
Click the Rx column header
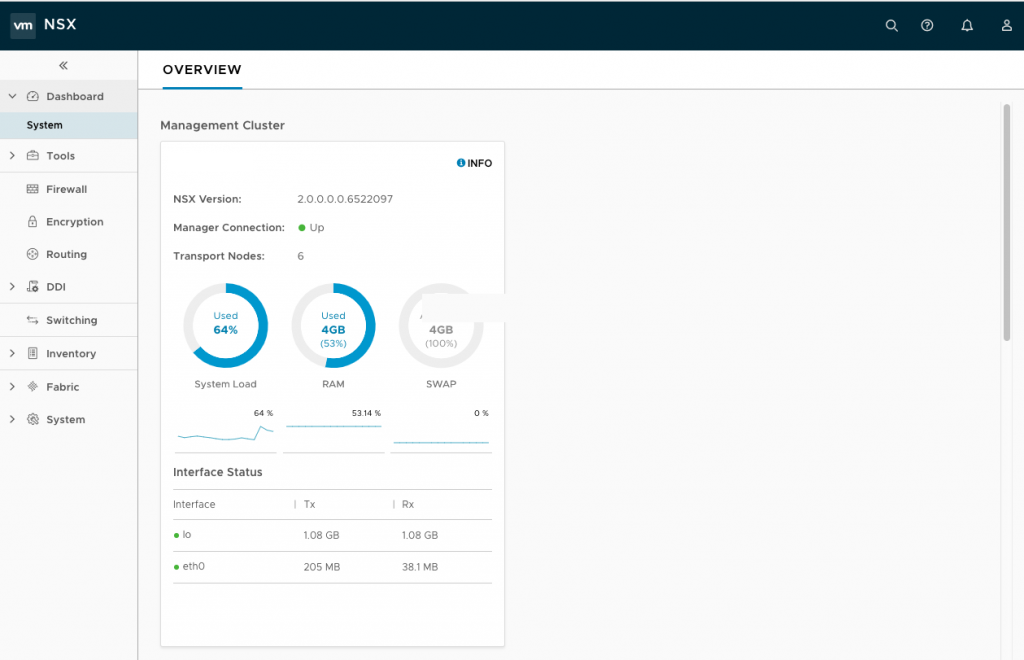pos(408,504)
